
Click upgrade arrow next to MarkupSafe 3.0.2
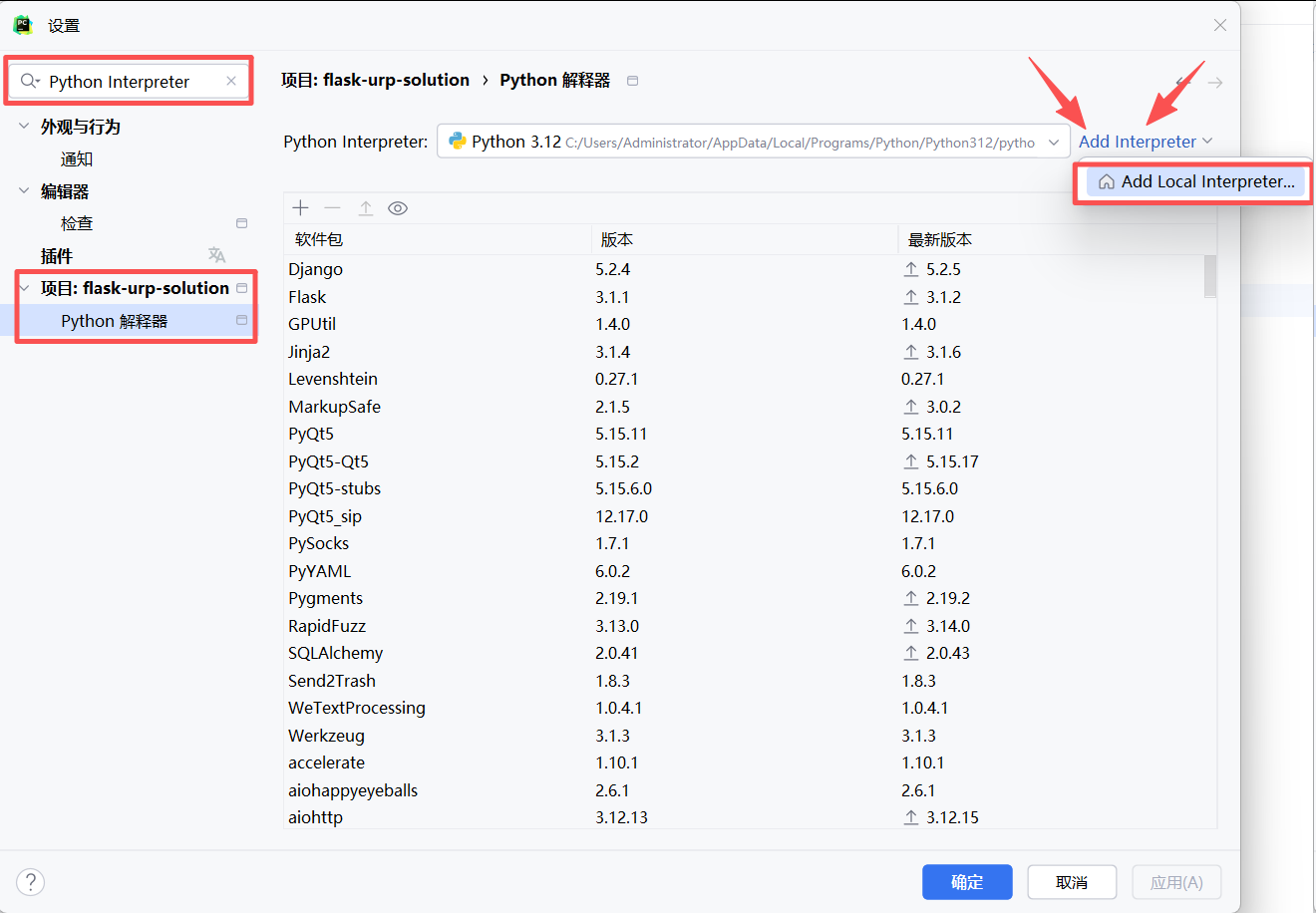point(911,407)
